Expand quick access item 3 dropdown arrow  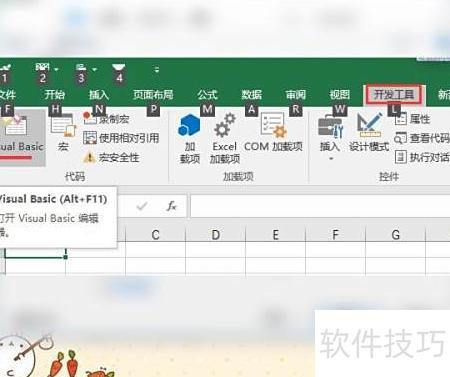click(95, 69)
